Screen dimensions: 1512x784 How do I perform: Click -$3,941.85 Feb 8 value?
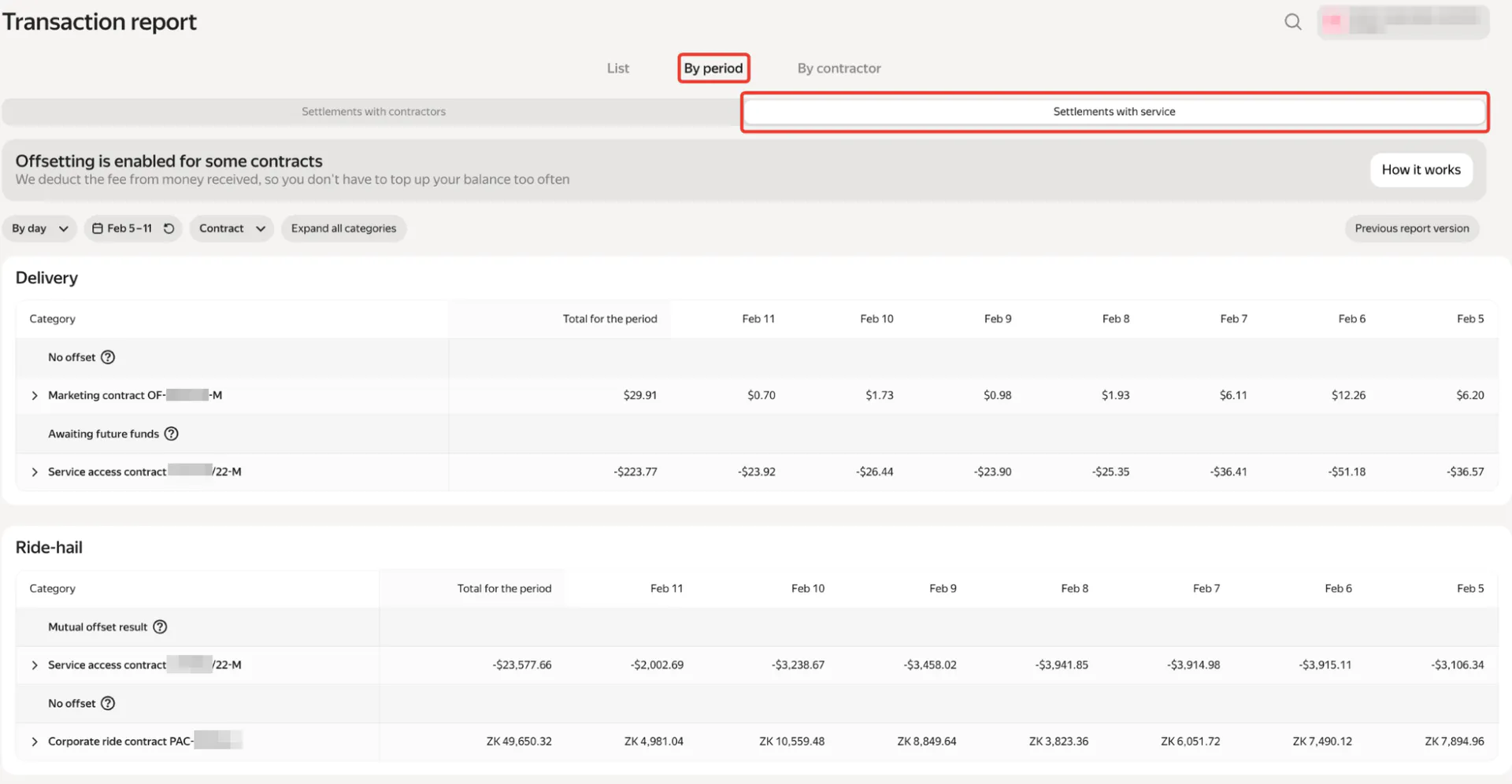pos(1062,665)
